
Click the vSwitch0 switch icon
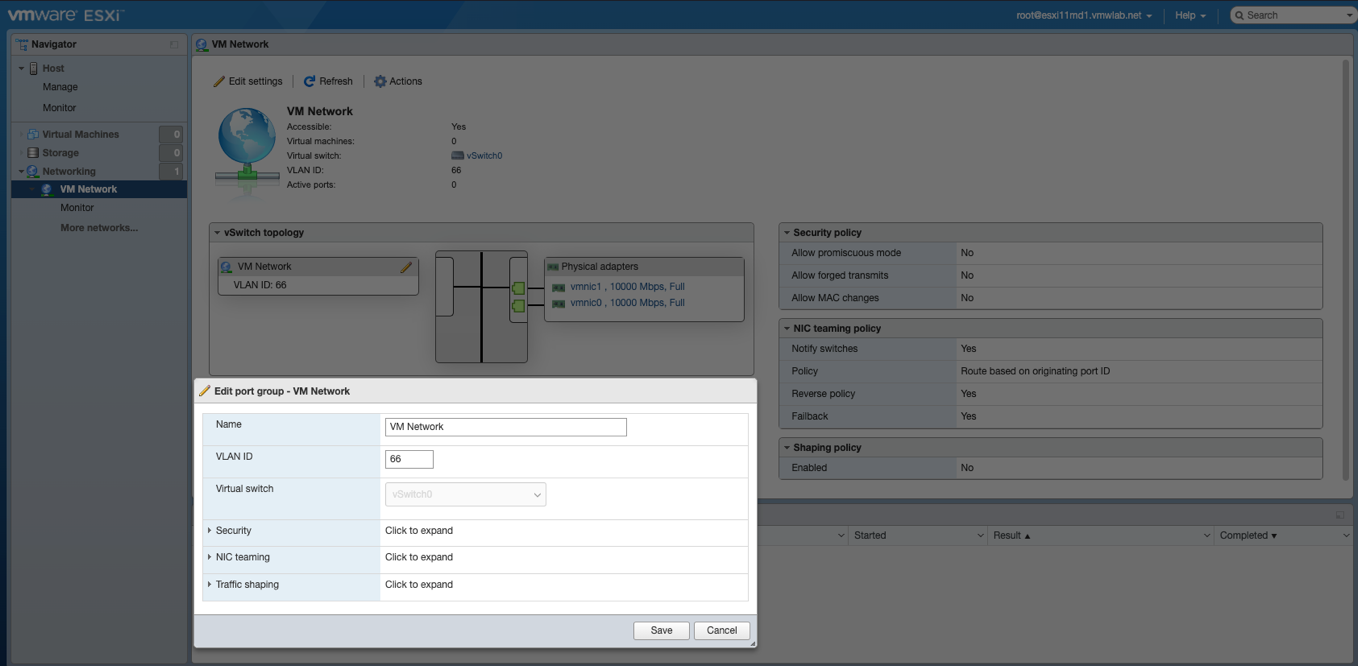point(457,155)
